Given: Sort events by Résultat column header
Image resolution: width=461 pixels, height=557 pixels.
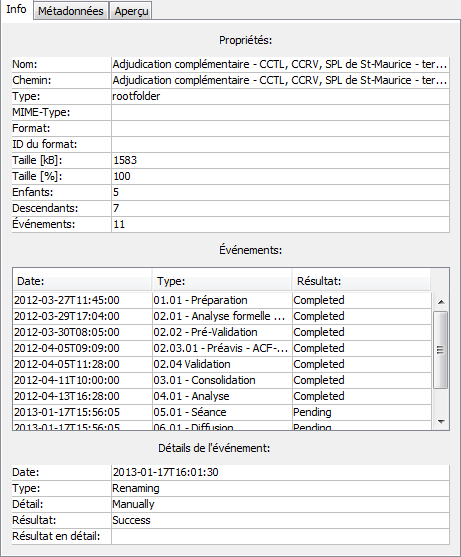Looking at the screenshot, I should pyautogui.click(x=361, y=281).
